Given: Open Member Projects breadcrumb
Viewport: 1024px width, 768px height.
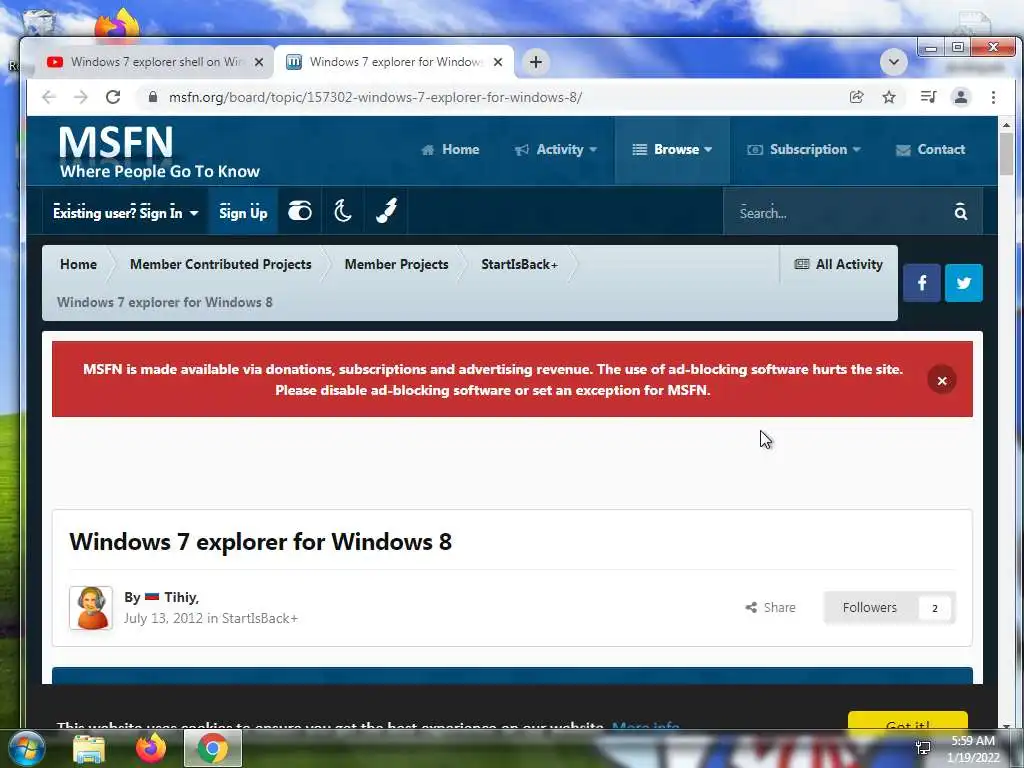Looking at the screenshot, I should coord(396,264).
